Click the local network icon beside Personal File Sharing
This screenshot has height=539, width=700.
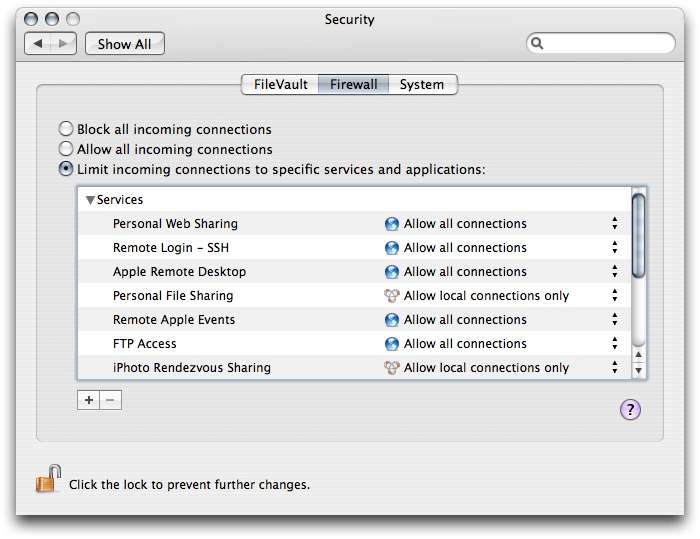(392, 296)
